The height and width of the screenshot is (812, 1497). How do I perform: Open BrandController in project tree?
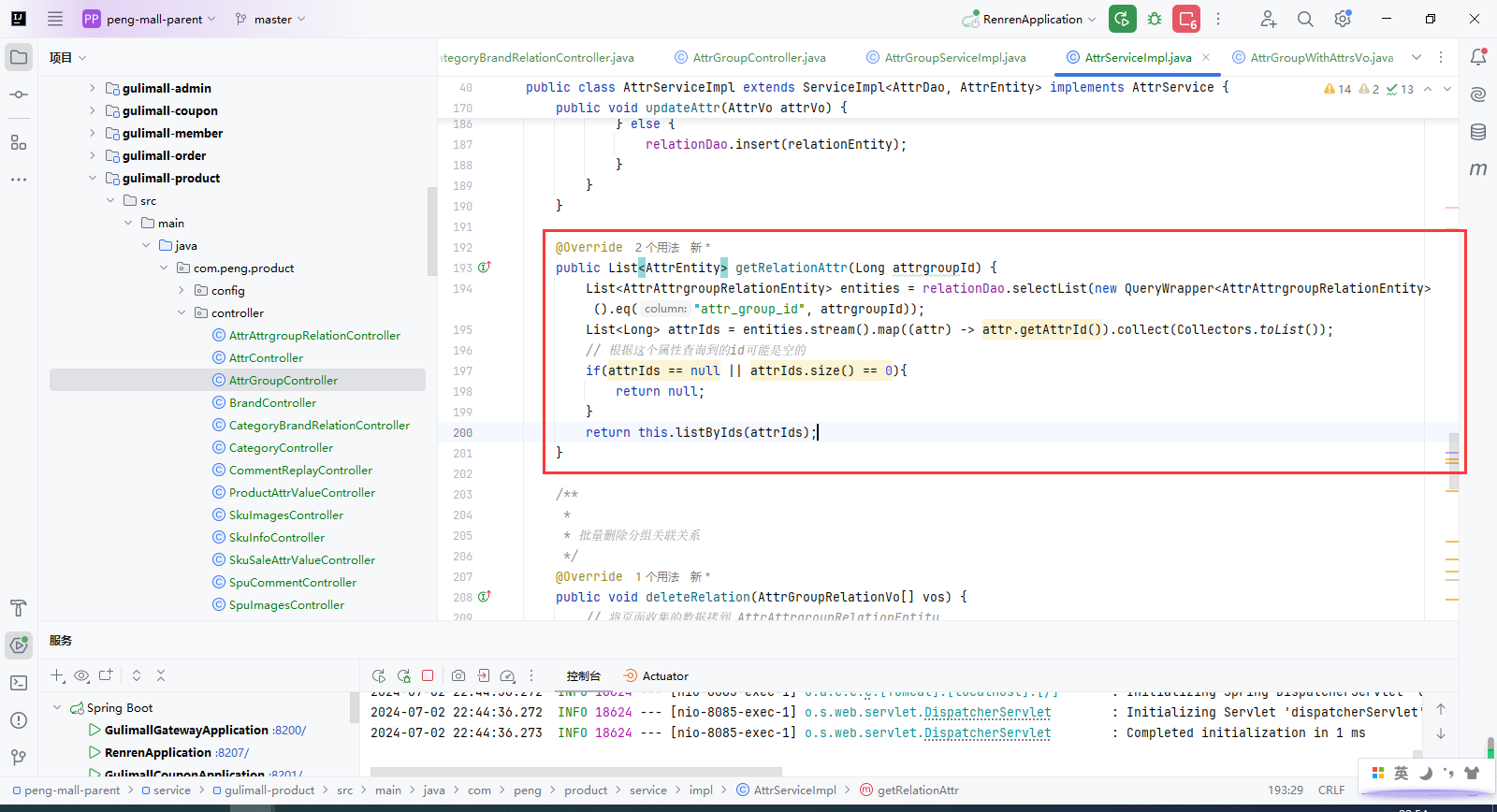[x=272, y=402]
